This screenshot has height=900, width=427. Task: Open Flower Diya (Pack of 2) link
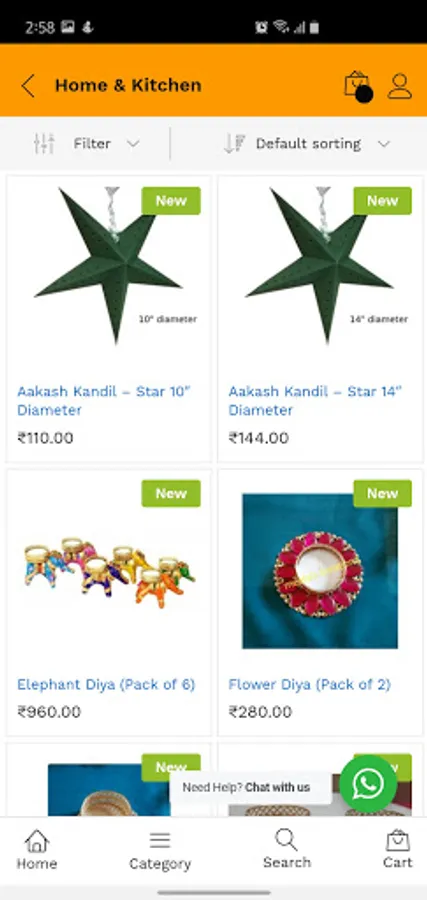(x=309, y=684)
